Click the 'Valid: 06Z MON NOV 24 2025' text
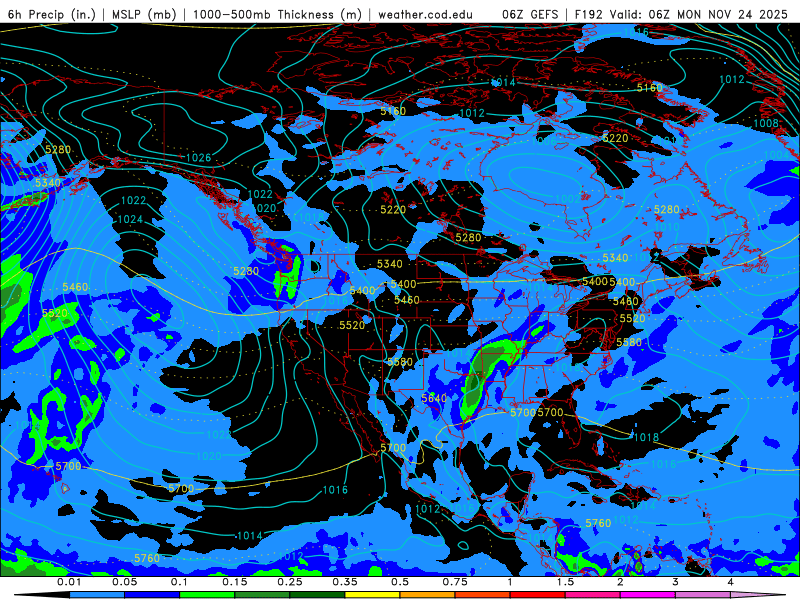 tap(698, 14)
